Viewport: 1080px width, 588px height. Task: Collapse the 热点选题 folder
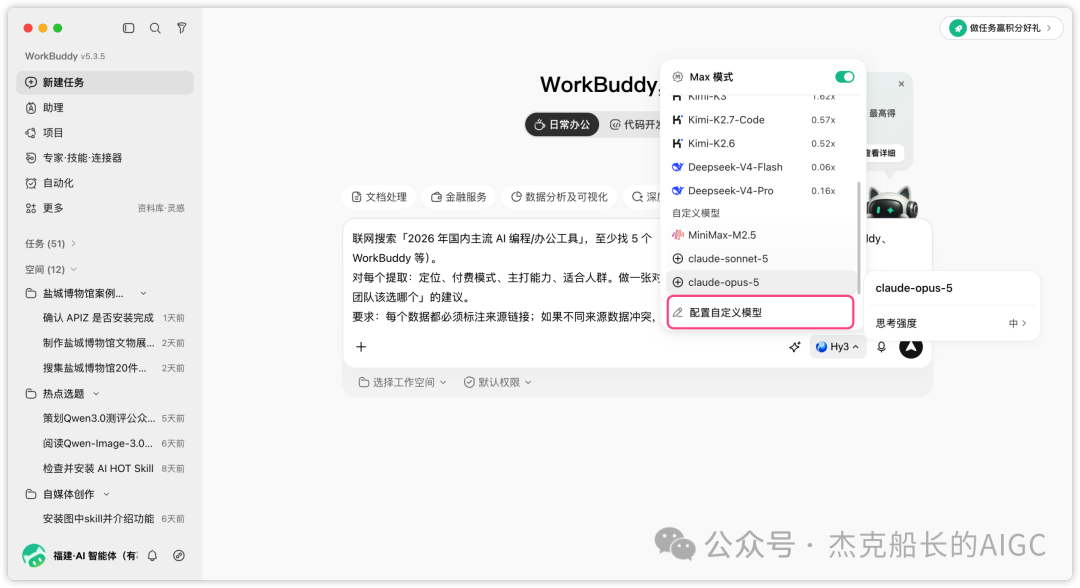pyautogui.click(x=96, y=394)
